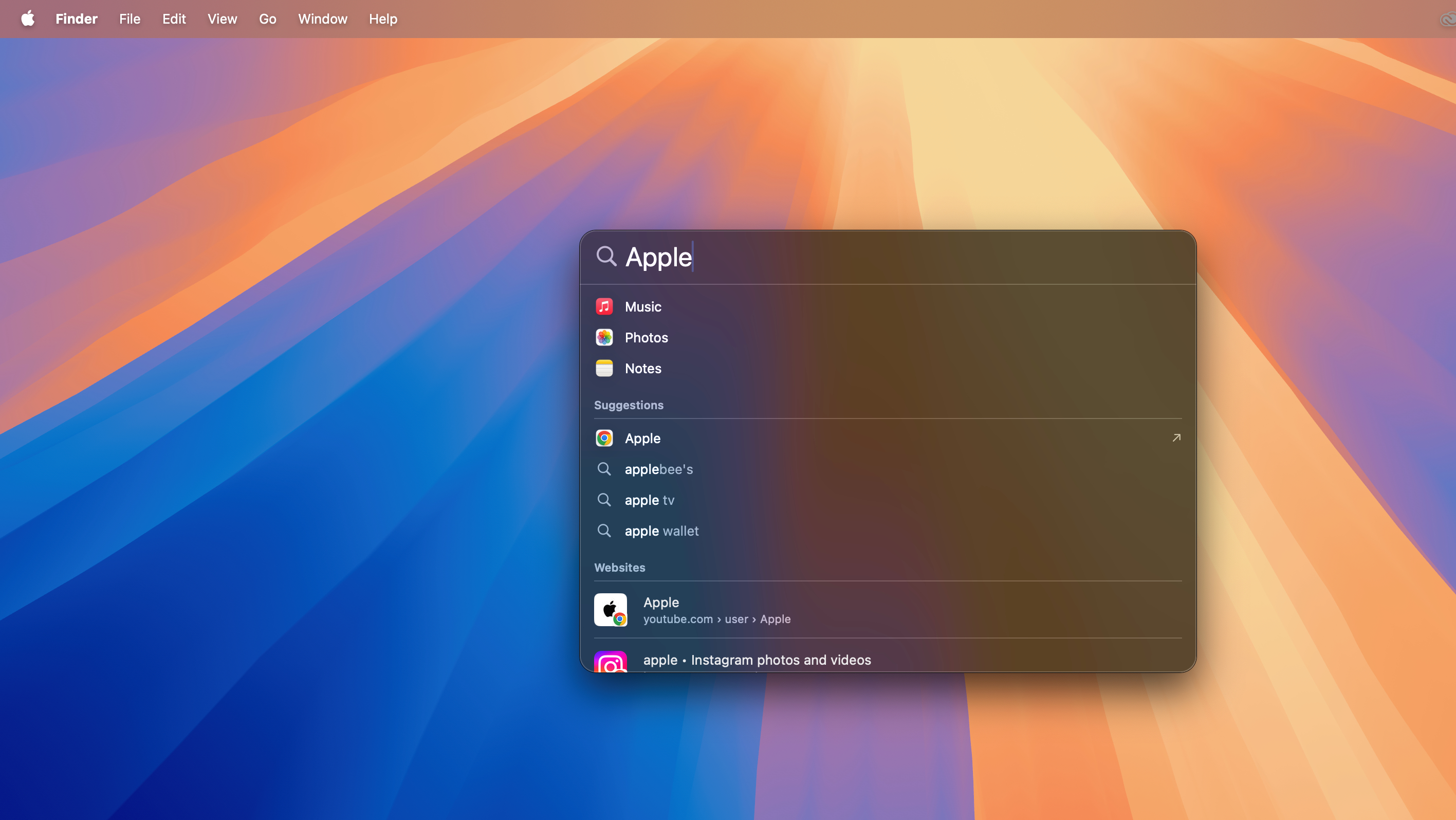
Task: Click the Spotlight search text field
Action: coord(905,257)
